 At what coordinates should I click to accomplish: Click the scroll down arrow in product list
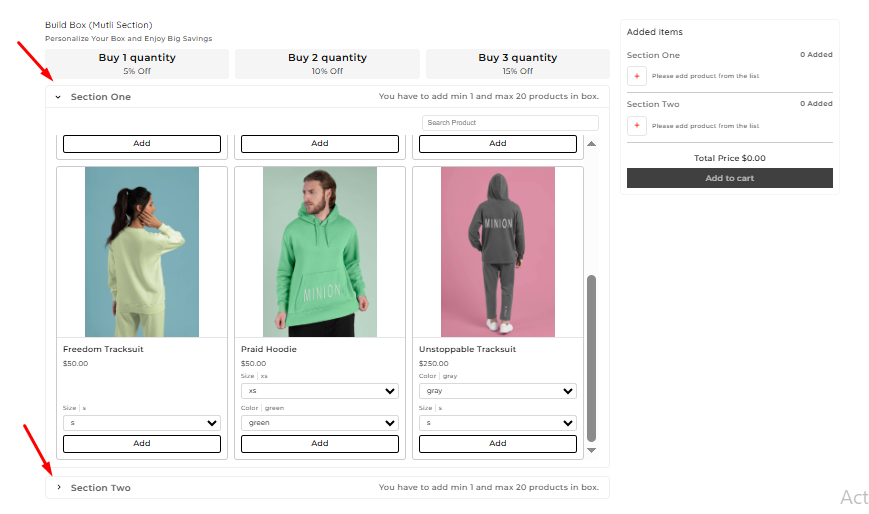(x=591, y=450)
